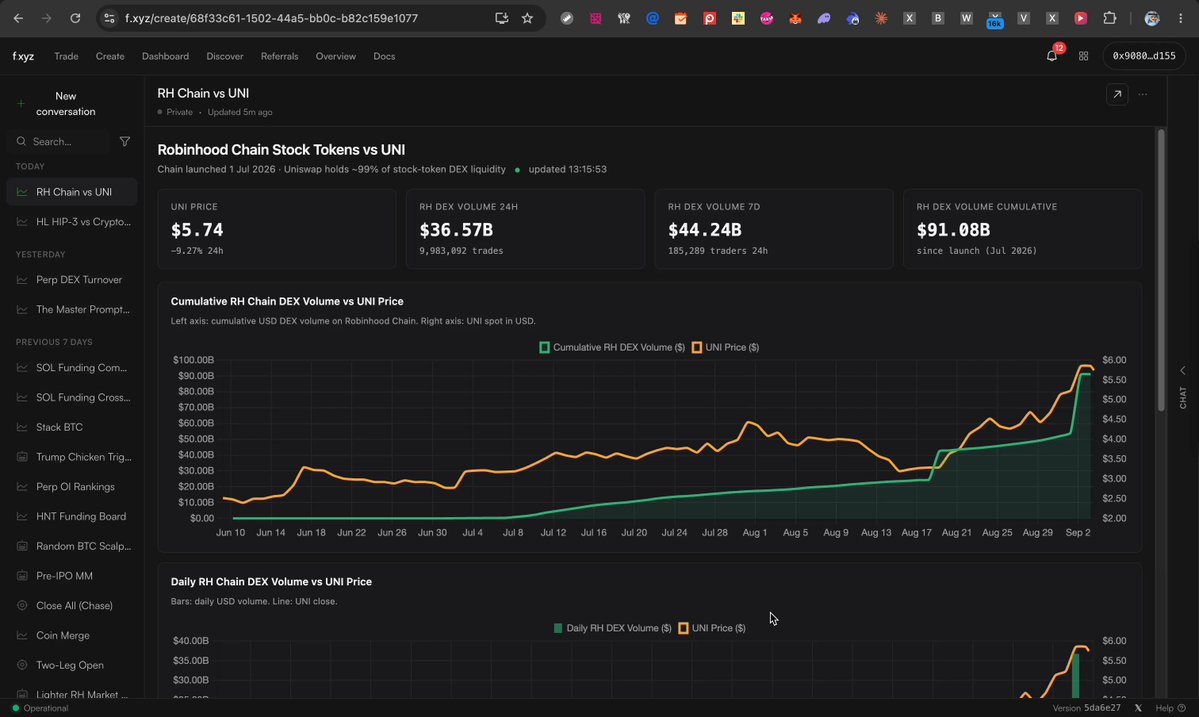Toggle the Daily RH DEX Volume legend series
The height and width of the screenshot is (717, 1199).
tap(612, 628)
